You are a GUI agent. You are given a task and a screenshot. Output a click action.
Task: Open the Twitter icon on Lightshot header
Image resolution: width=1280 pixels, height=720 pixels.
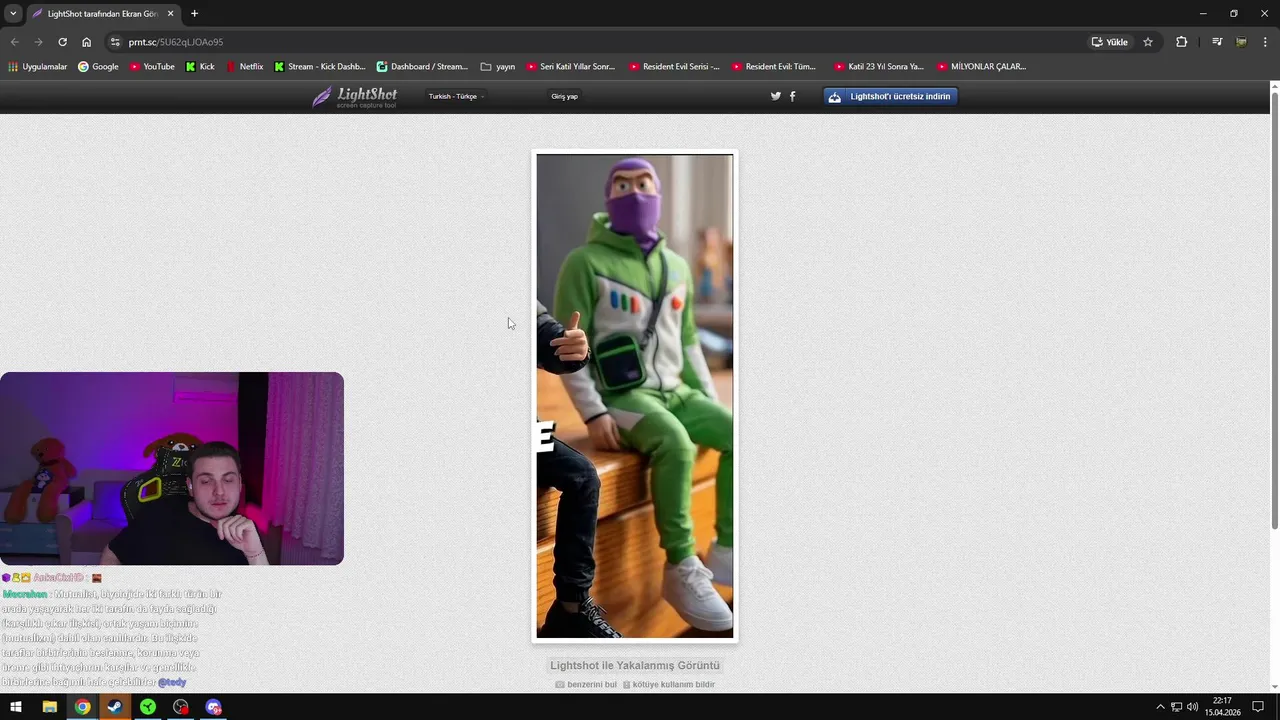coord(775,96)
